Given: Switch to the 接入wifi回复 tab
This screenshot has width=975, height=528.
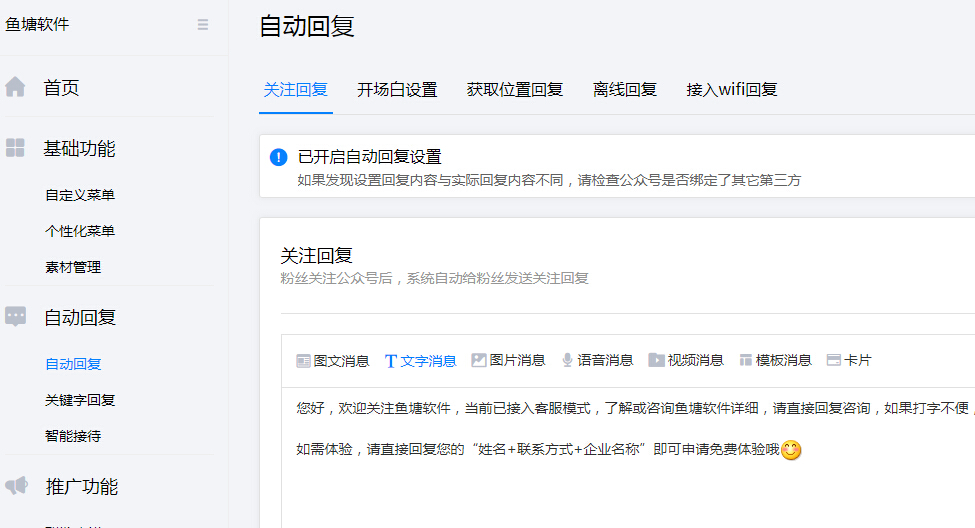Looking at the screenshot, I should pos(731,90).
